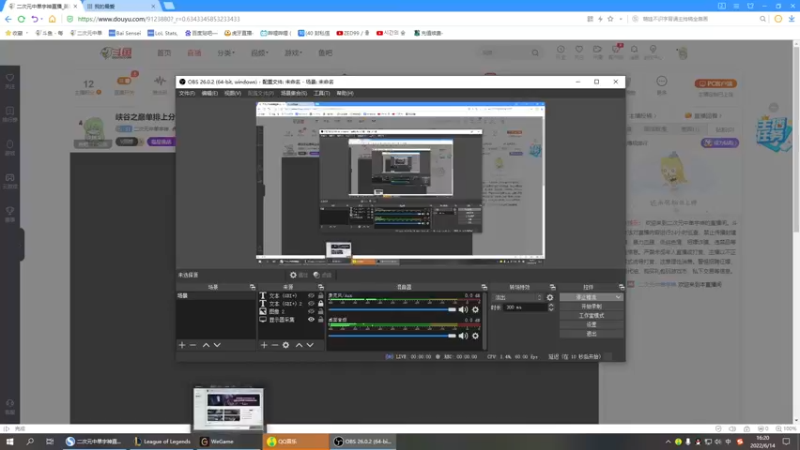Toggle lock on first Text (GDI+) source
The height and width of the screenshot is (450, 800).
pos(320,295)
